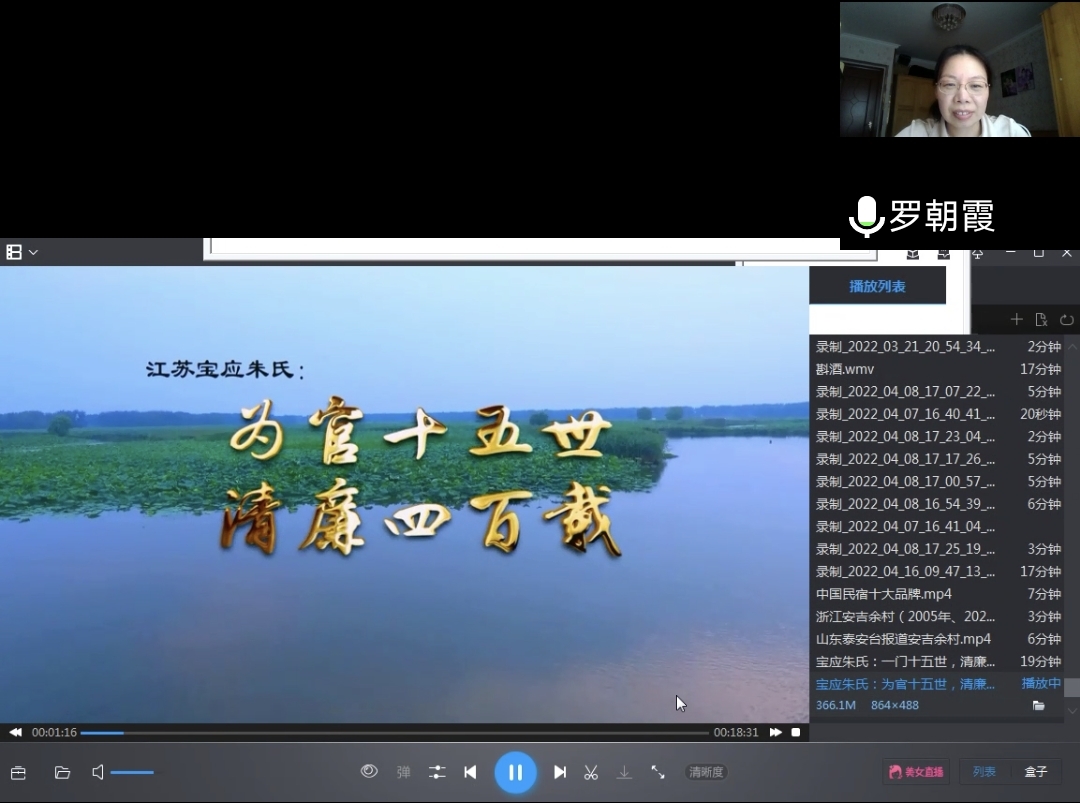The width and height of the screenshot is (1080, 803).
Task: Add a file with the plus icon
Action: [1016, 320]
